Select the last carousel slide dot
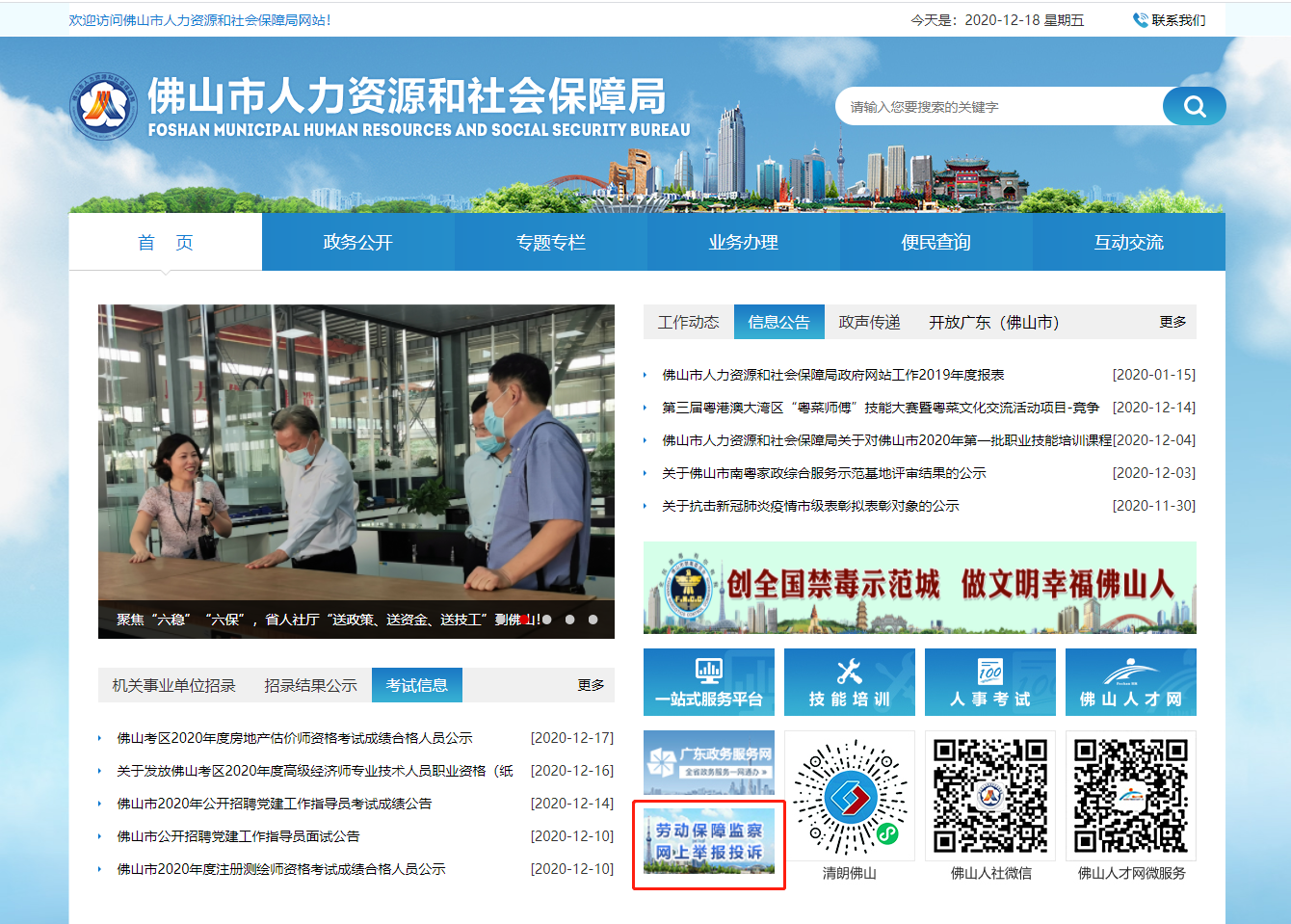 593,620
